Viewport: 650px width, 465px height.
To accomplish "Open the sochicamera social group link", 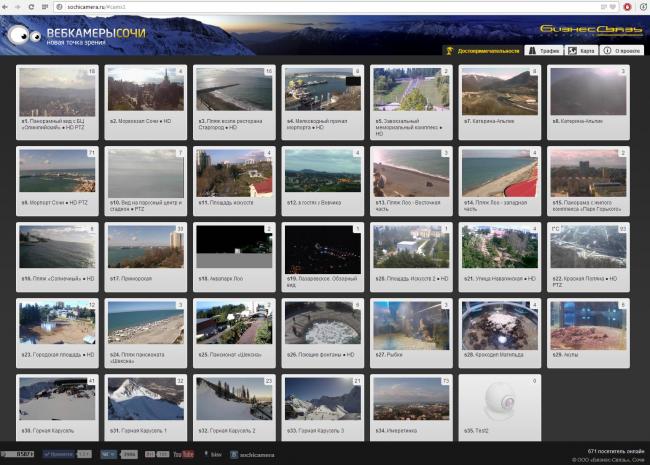I will [252, 455].
